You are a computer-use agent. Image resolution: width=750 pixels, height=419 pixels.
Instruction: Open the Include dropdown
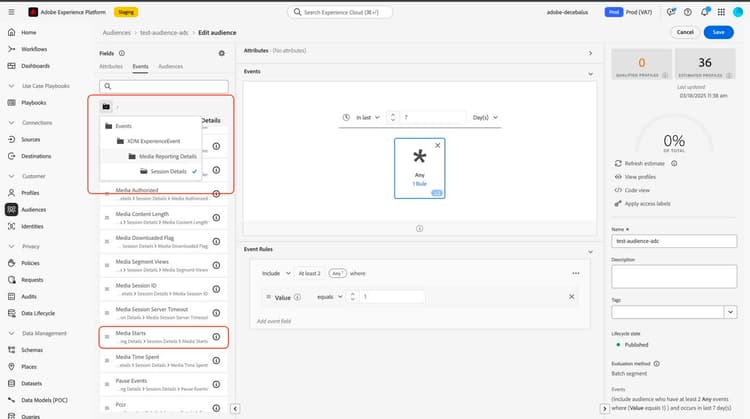click(x=276, y=273)
